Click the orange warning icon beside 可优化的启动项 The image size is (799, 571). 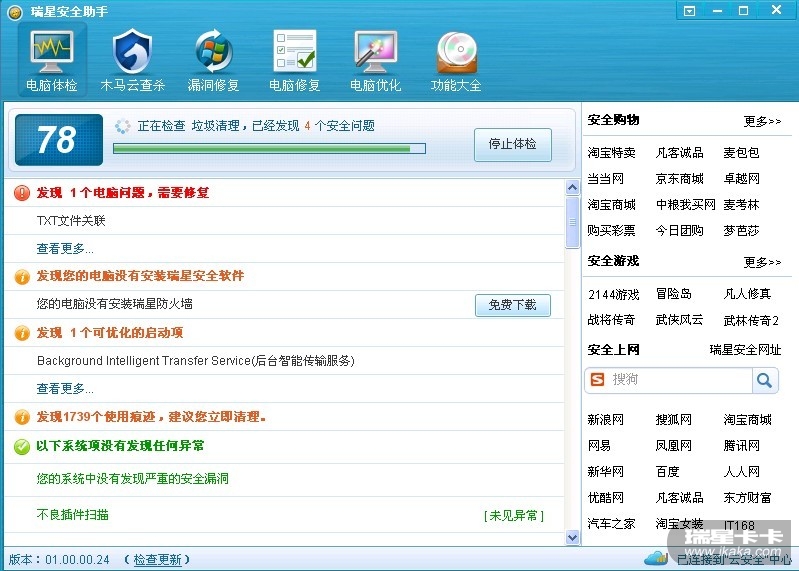pyautogui.click(x=22, y=333)
